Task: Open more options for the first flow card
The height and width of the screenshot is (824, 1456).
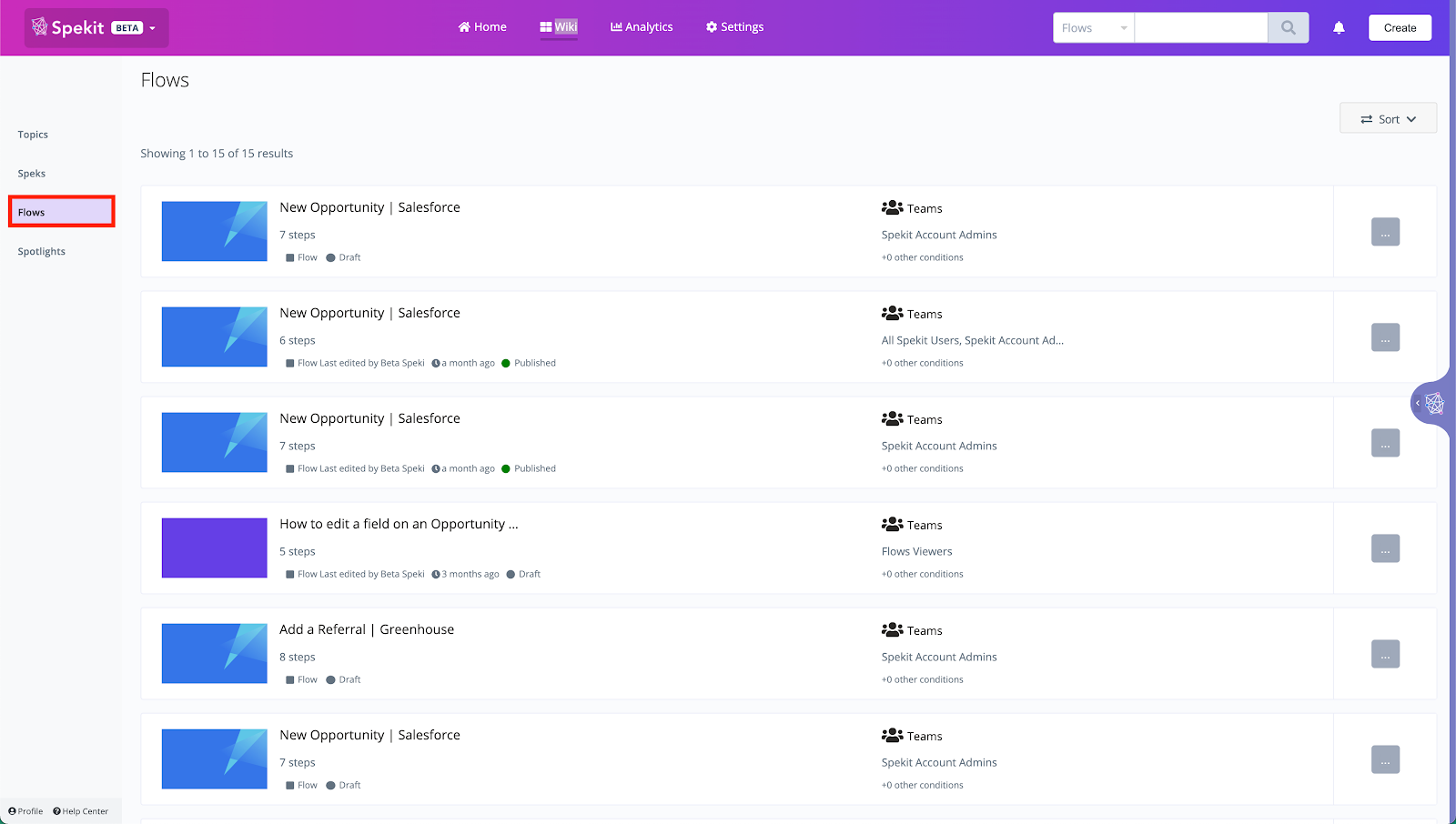Action: 1385,232
